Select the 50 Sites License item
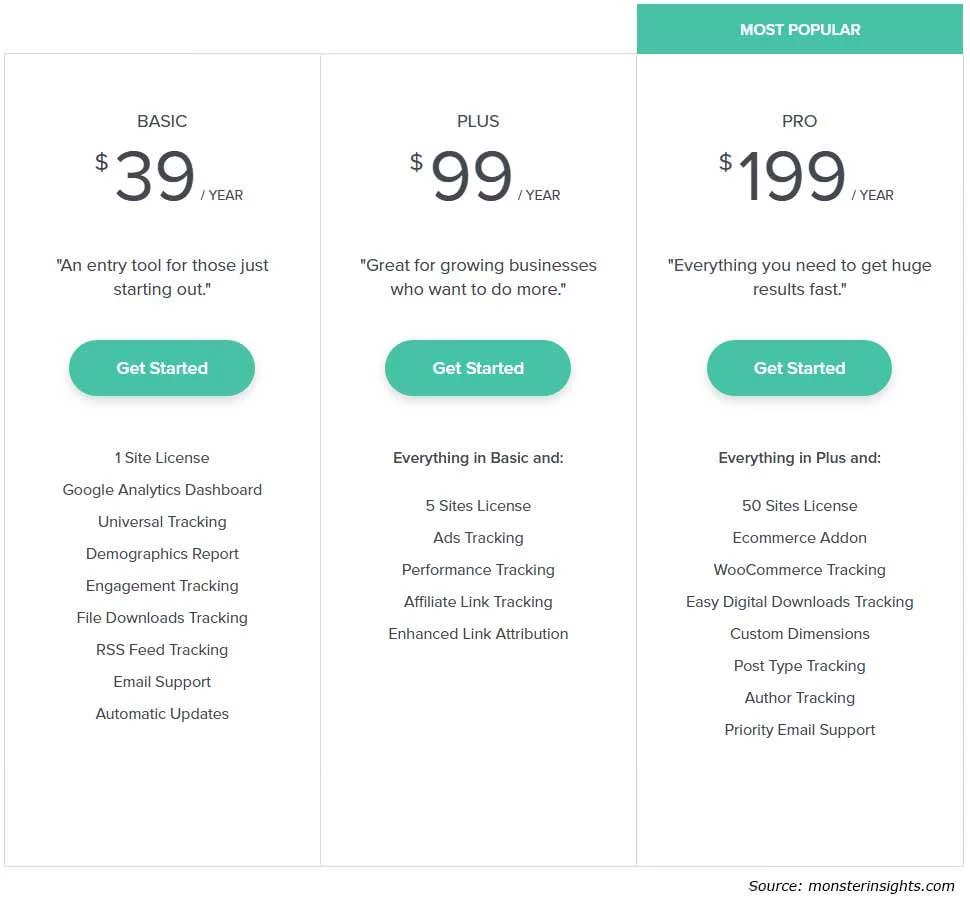The height and width of the screenshot is (912, 970). click(799, 506)
